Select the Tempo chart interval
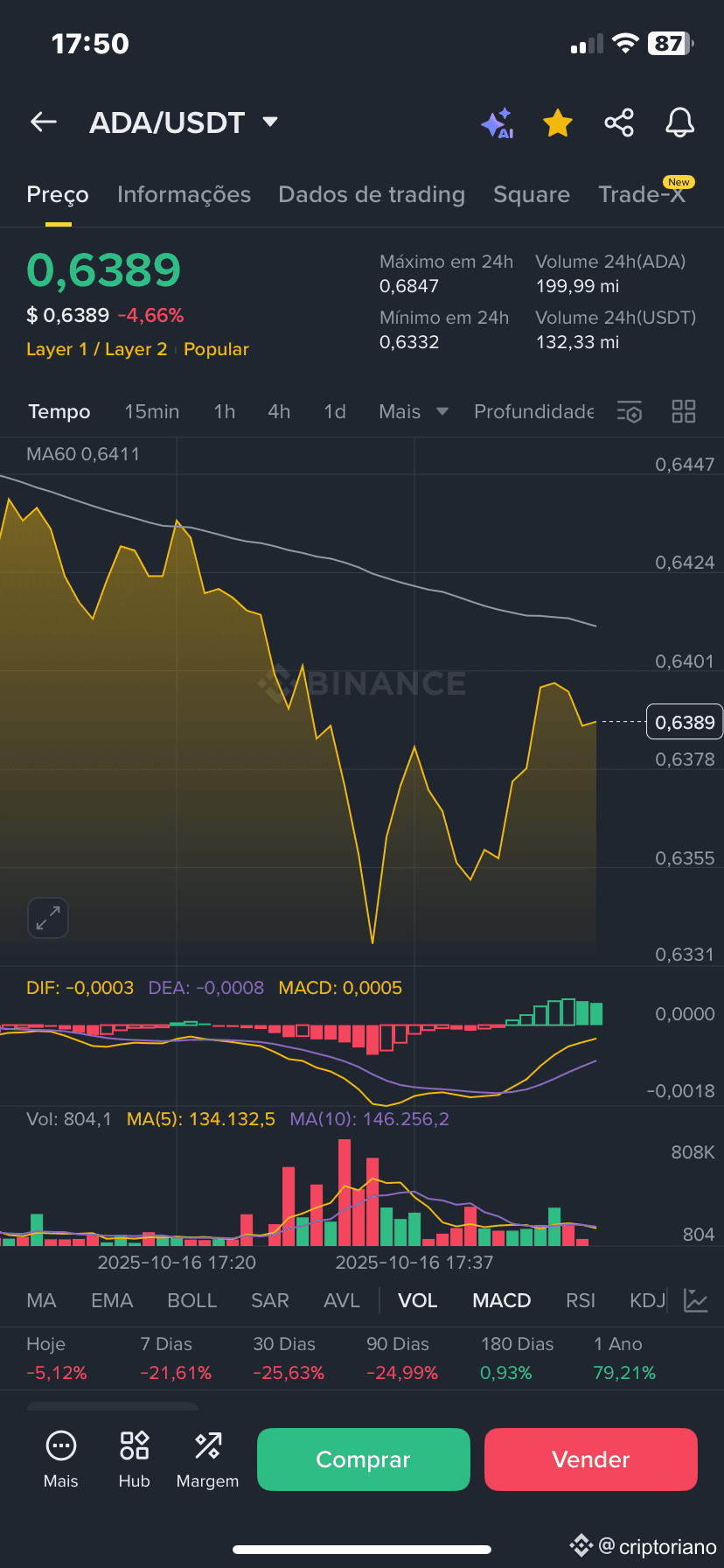Image resolution: width=724 pixels, height=1568 pixels. 59,411
